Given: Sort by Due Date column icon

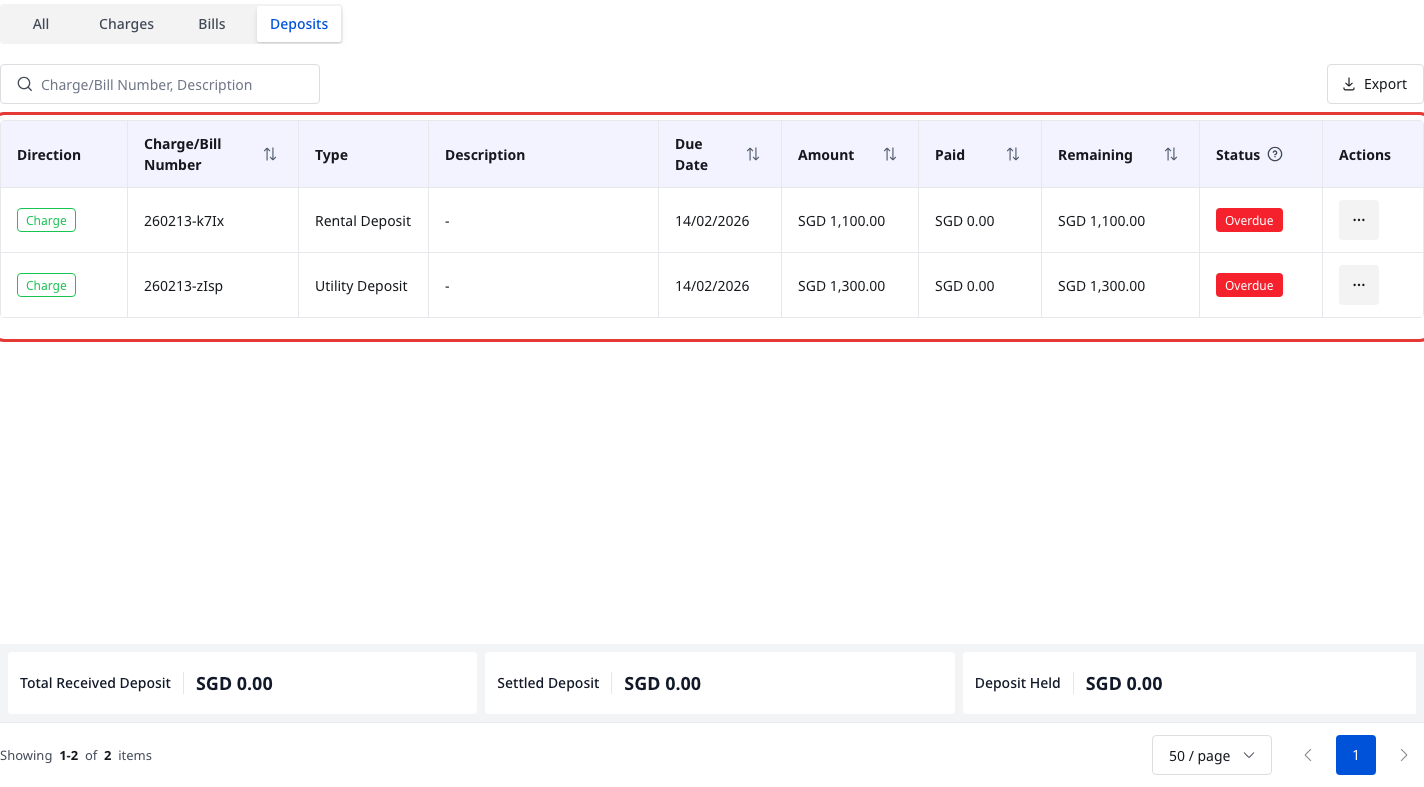Looking at the screenshot, I should point(753,154).
